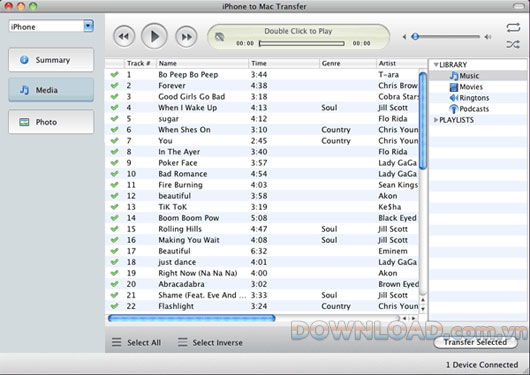This screenshot has width=530, height=375.
Task: Click the Music library note icon
Action: coord(454,76)
